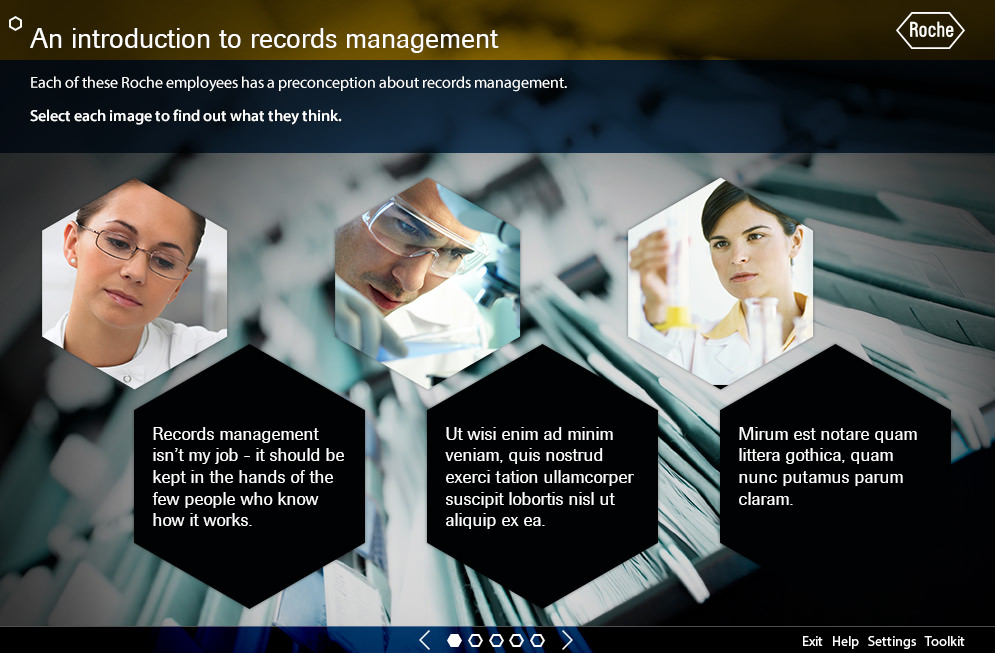Advance with the next page arrow
This screenshot has height=653, width=995.
pos(567,640)
